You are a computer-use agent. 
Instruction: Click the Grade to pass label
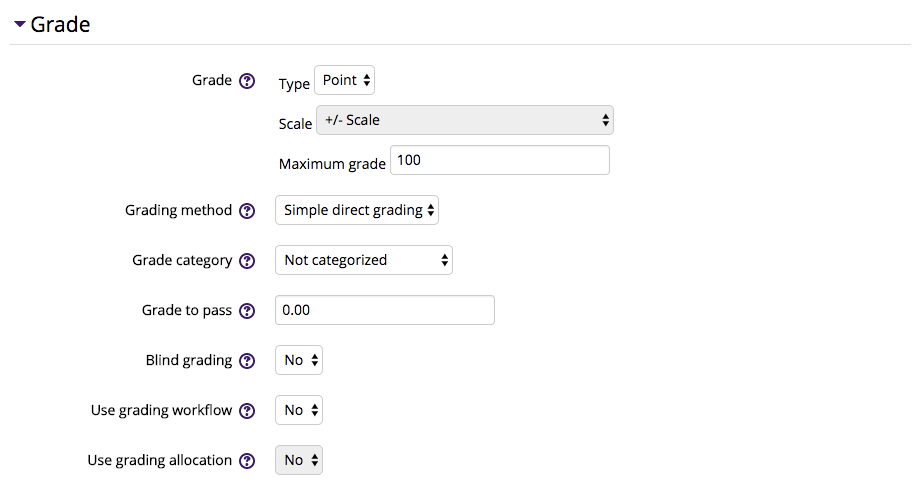tap(187, 310)
